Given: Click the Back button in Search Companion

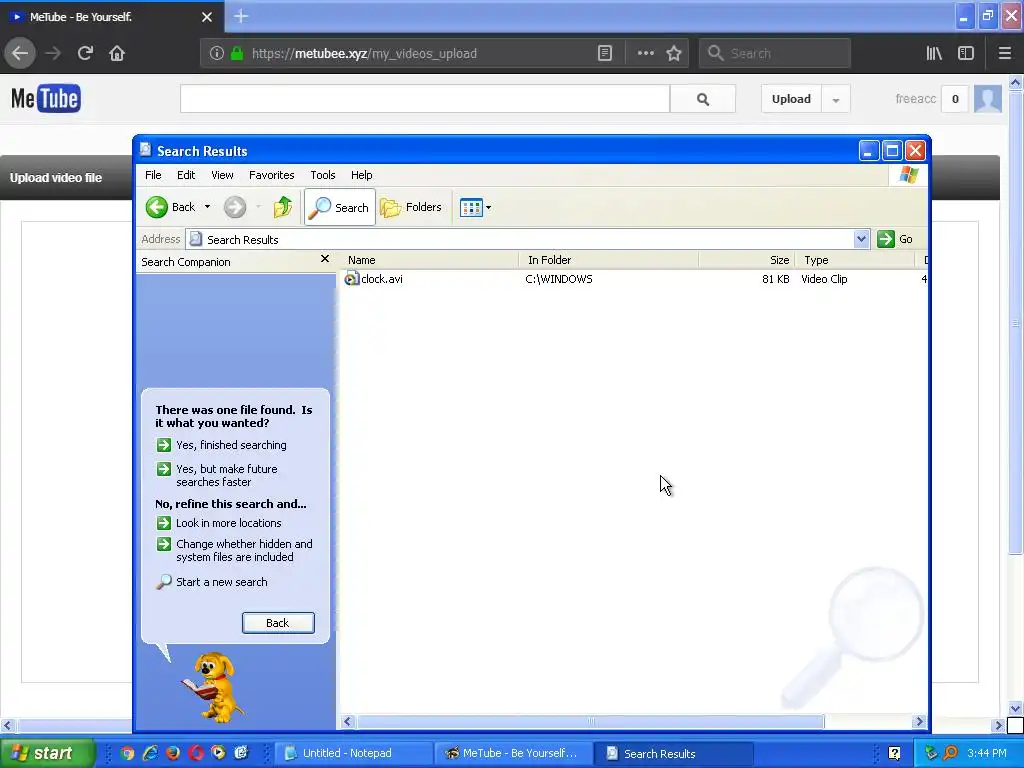Looking at the screenshot, I should point(278,623).
